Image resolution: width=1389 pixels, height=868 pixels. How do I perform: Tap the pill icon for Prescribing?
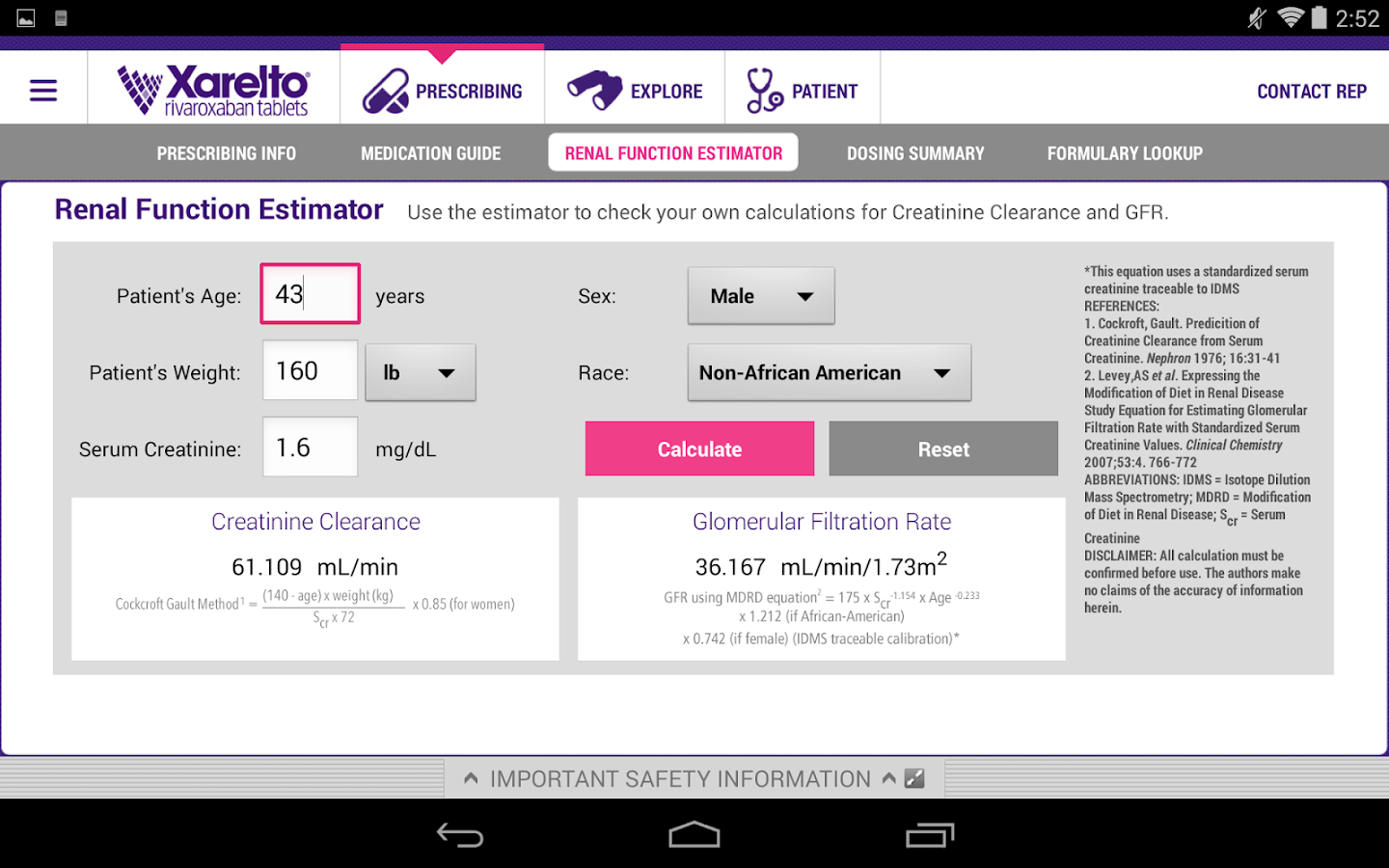(386, 91)
